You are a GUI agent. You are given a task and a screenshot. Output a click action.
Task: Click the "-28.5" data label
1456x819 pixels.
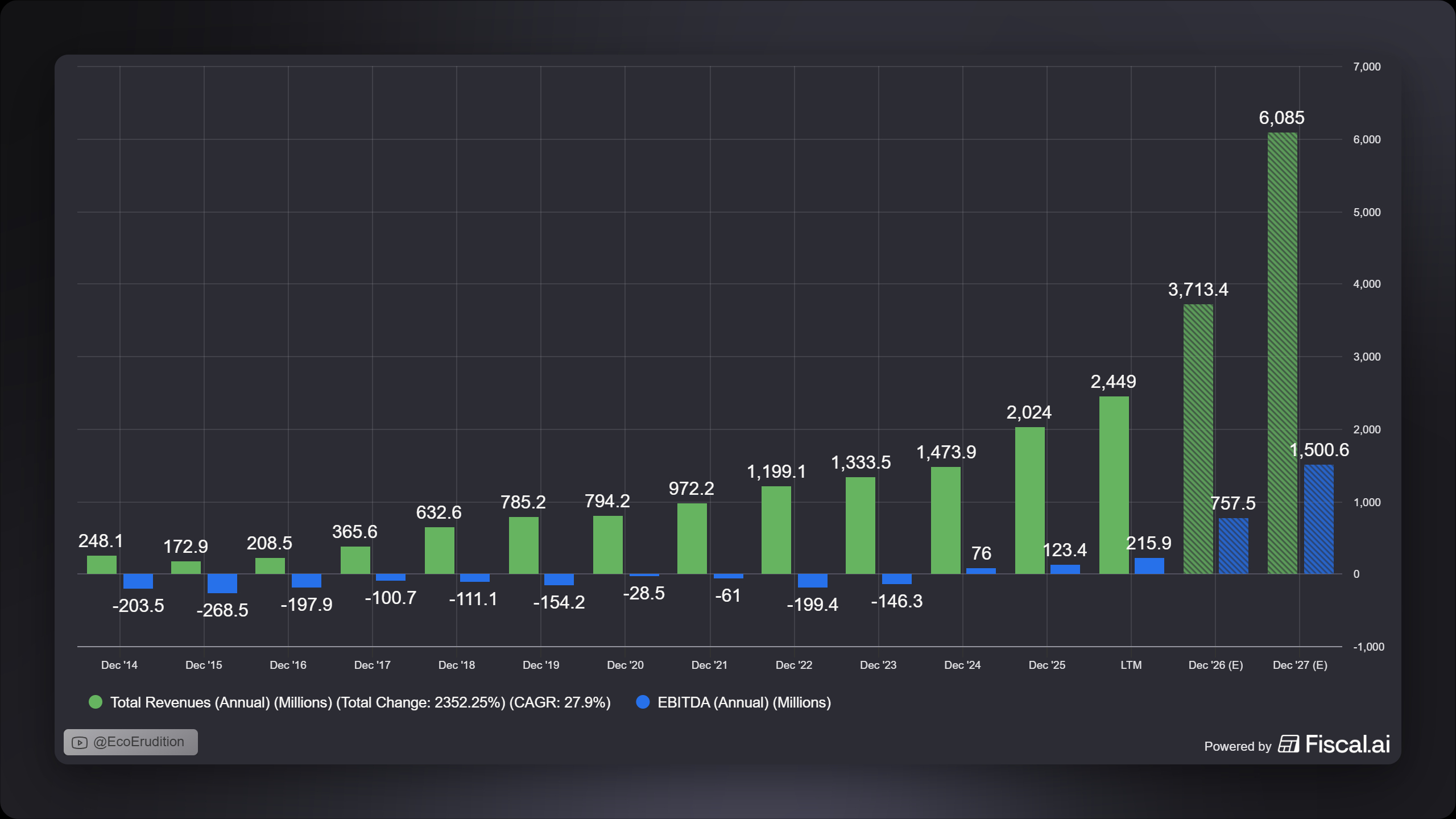(644, 593)
